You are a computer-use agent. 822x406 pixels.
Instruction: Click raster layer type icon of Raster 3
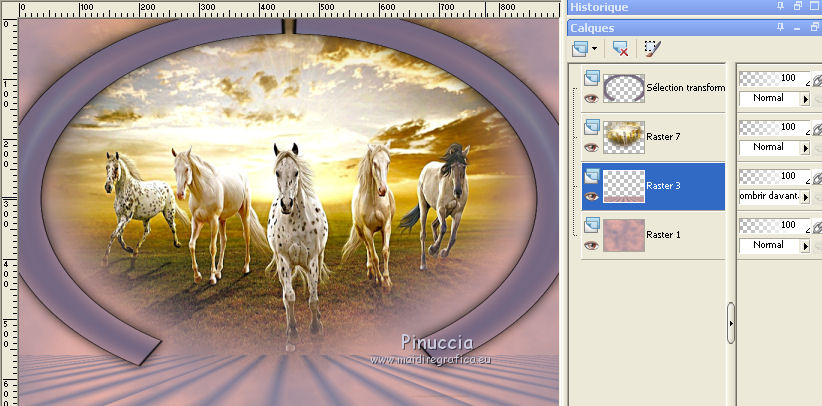pyautogui.click(x=592, y=176)
